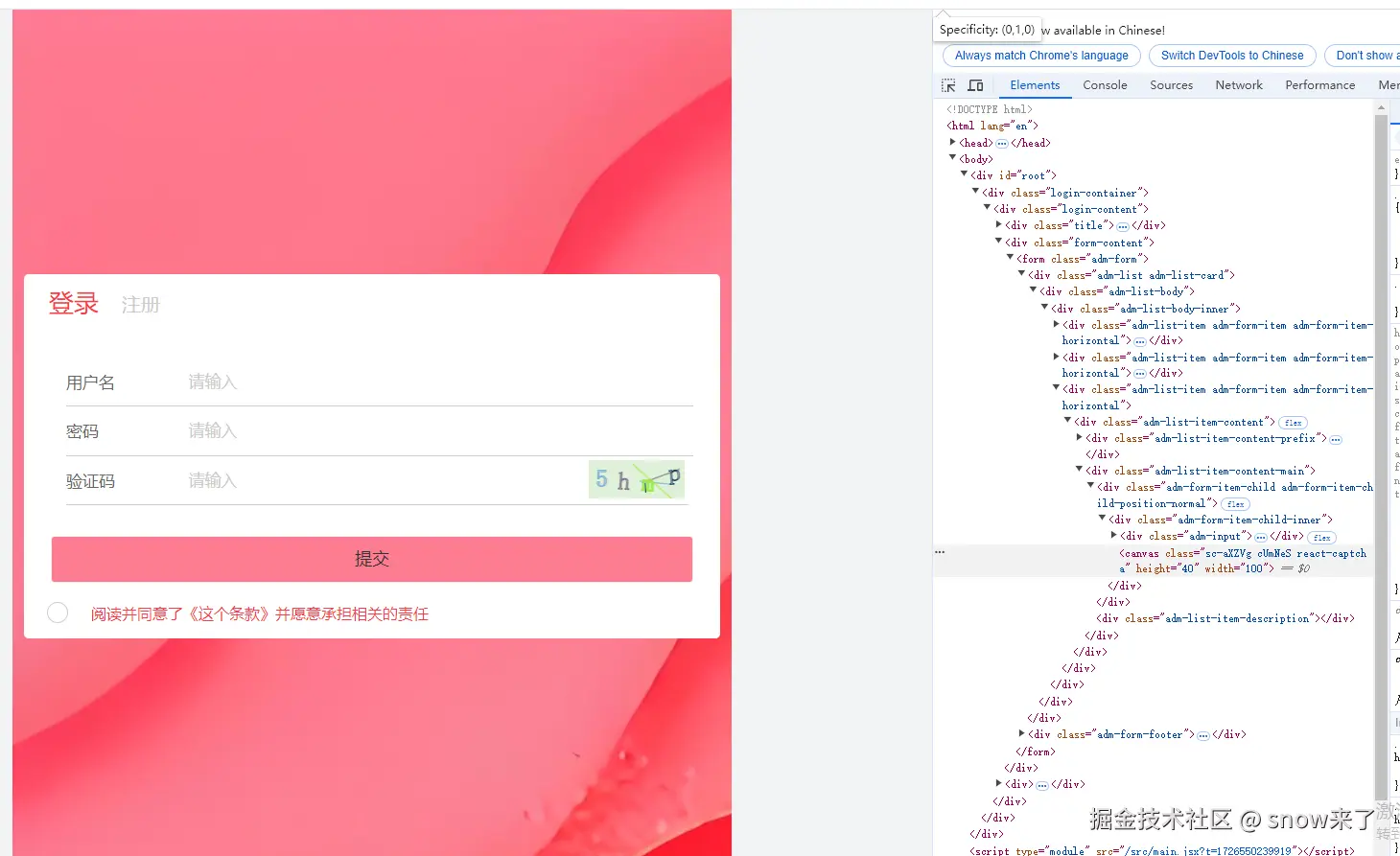1400x856 pixels.
Task: Expand the adm-list-item-content-prefix node
Action: click(x=1080, y=437)
